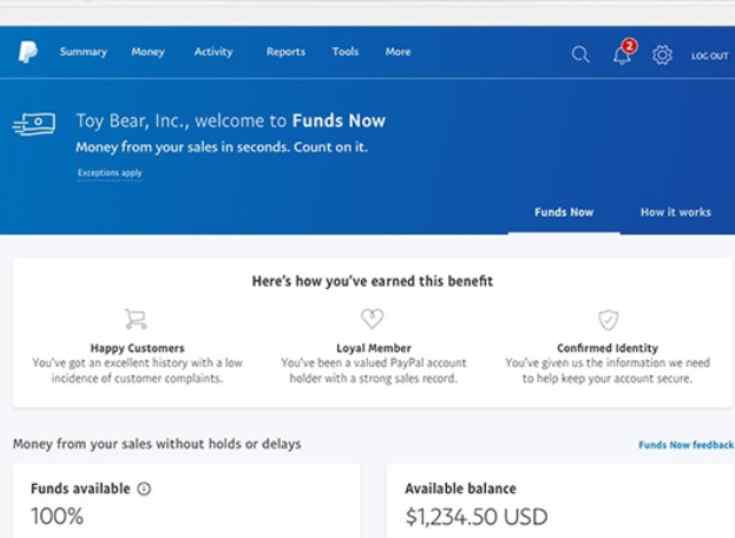Screen dimensions: 735x538
Task: Click the 100% funds available value
Action: click(x=57, y=516)
